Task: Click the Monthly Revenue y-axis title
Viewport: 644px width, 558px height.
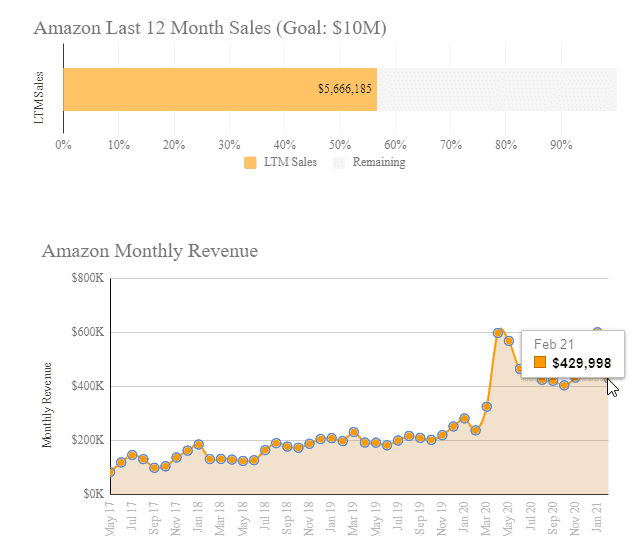Action: (47, 400)
